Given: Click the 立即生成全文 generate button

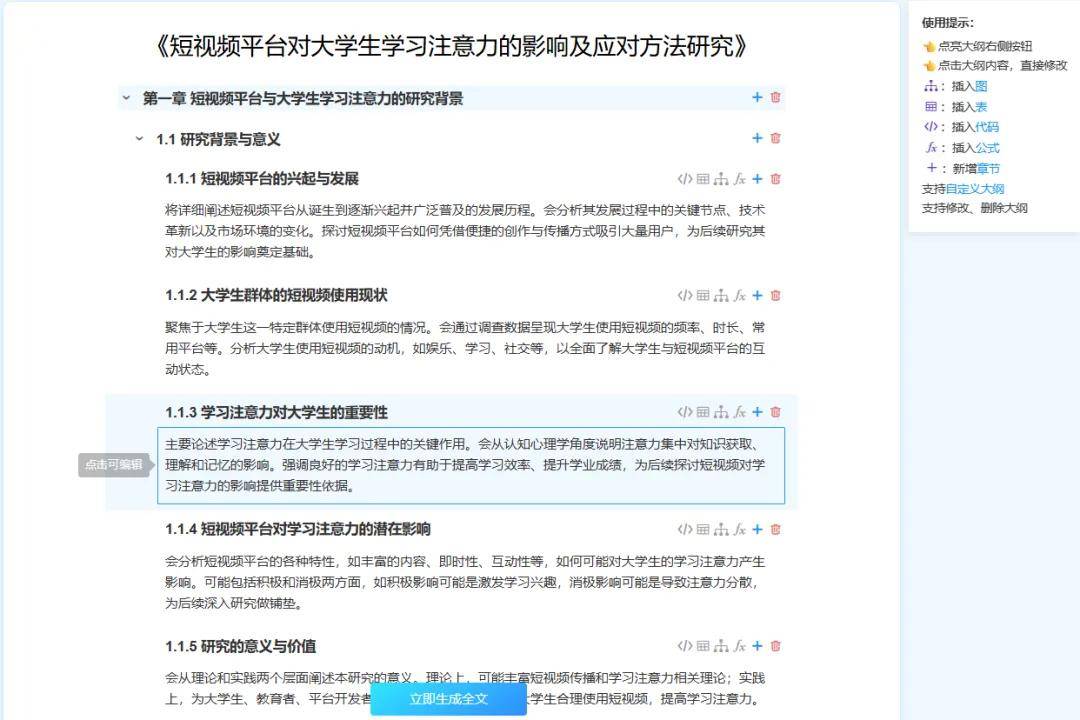Looking at the screenshot, I should 448,699.
